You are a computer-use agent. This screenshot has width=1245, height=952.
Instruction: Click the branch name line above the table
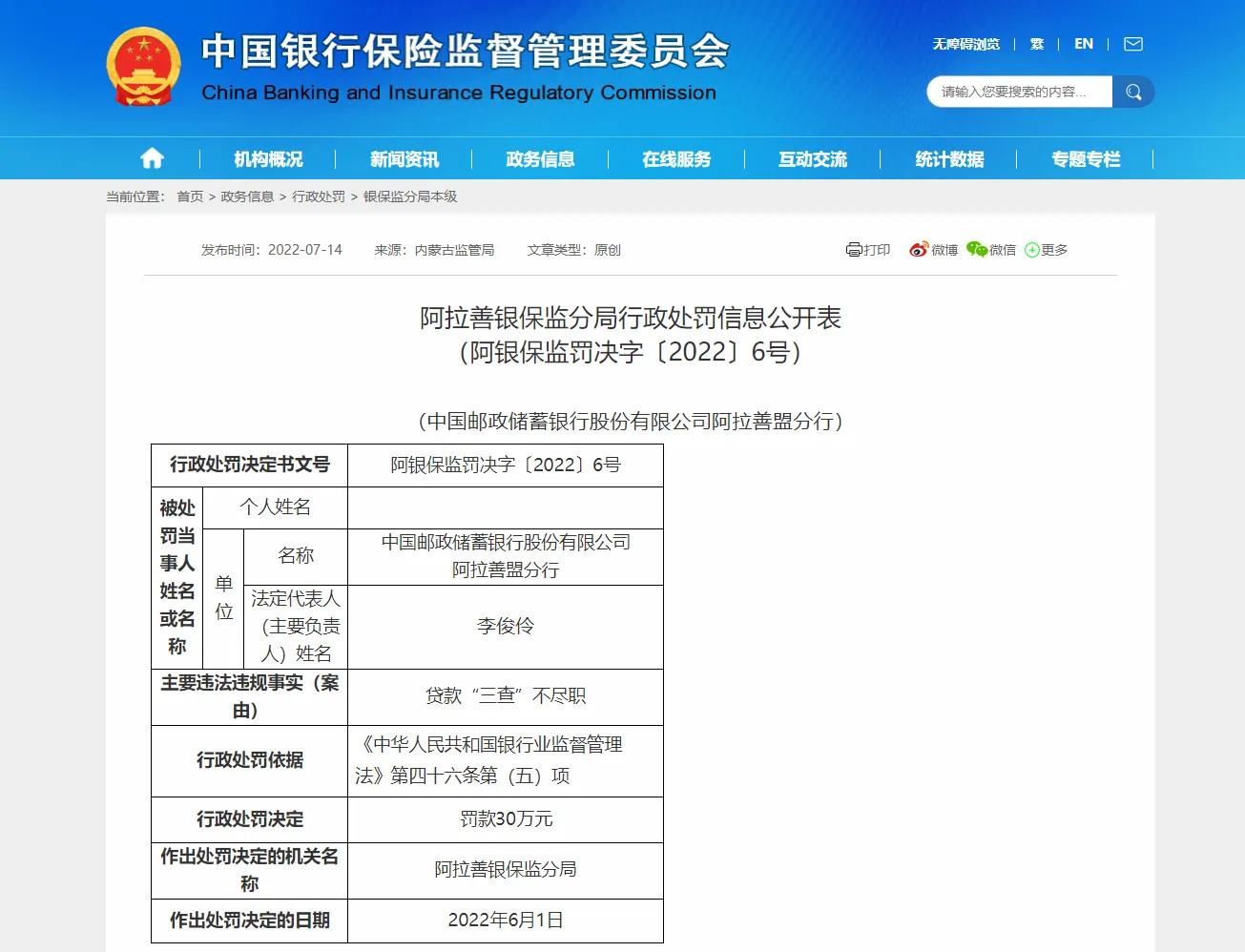631,421
